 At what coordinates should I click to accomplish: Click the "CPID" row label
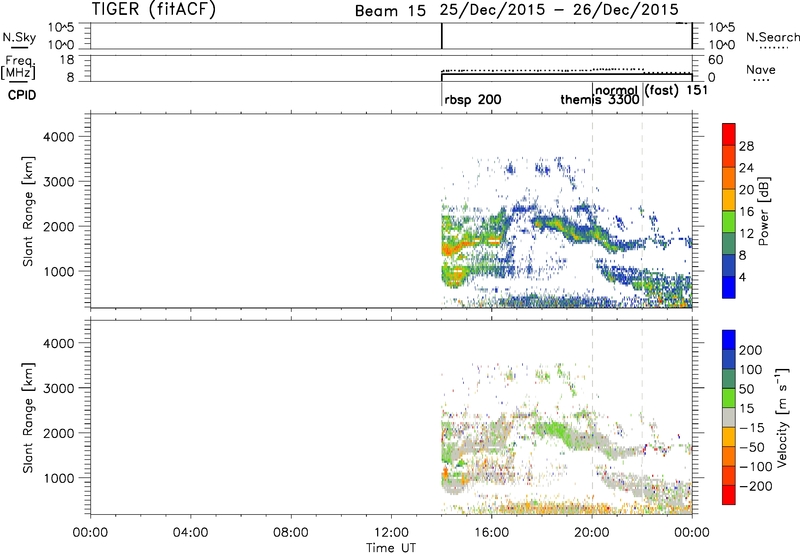[22, 95]
